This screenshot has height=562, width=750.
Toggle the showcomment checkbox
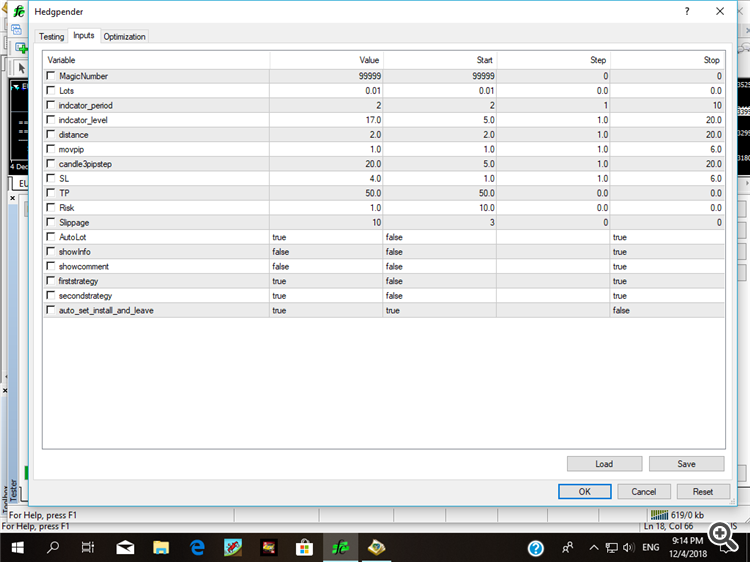click(51, 266)
